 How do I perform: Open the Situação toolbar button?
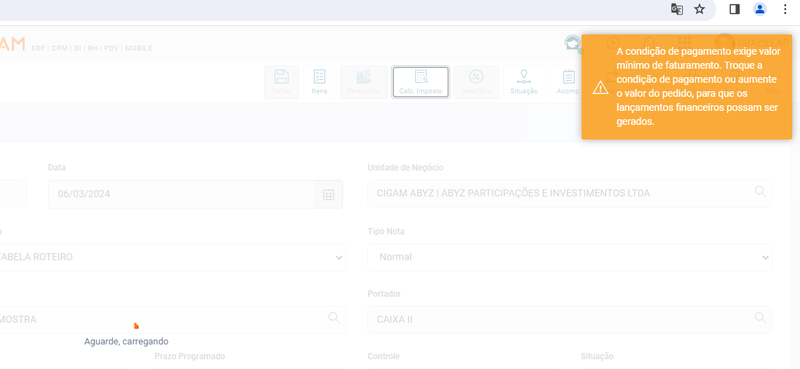tap(524, 82)
